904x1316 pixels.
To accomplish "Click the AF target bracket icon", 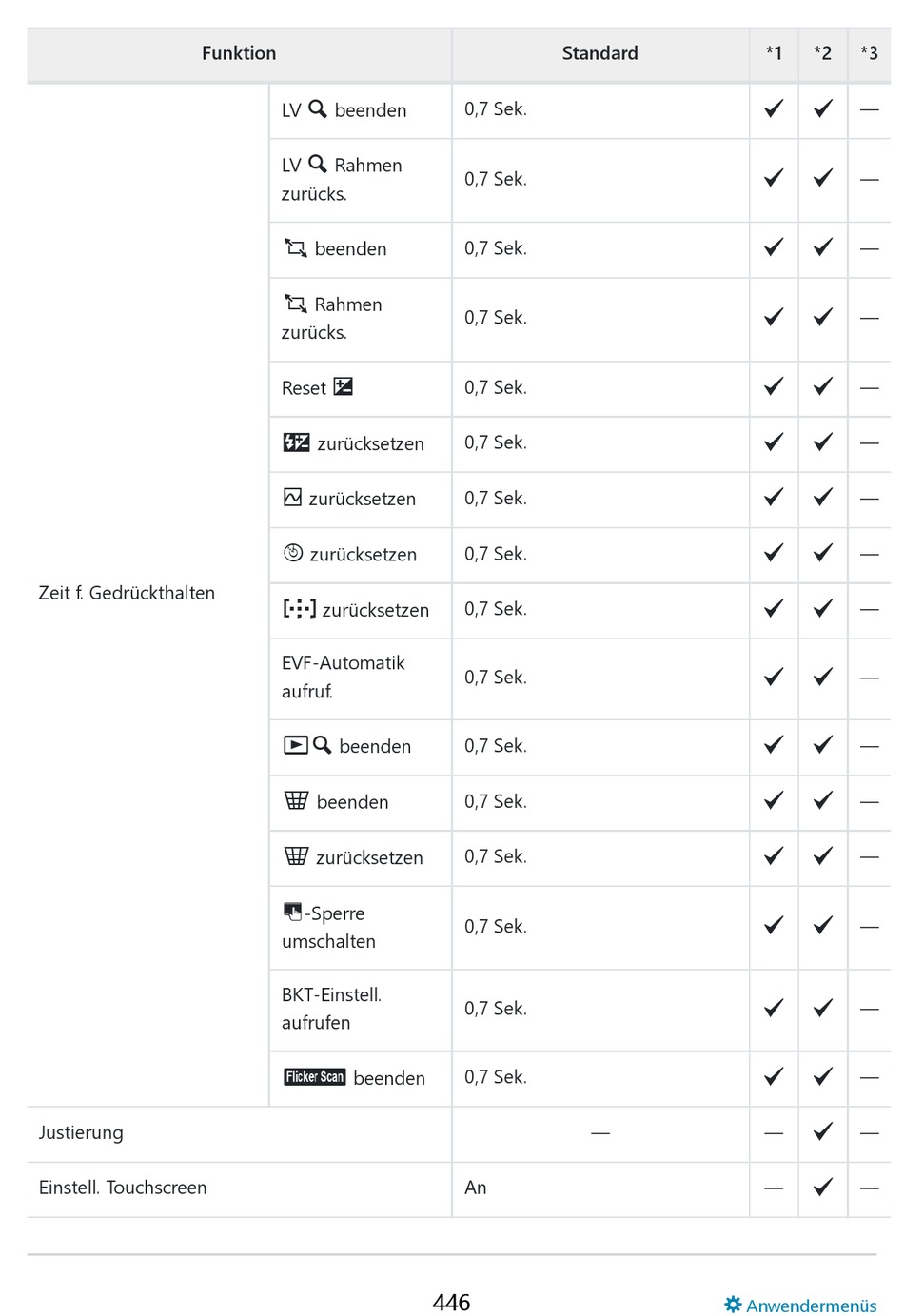I will click(x=299, y=609).
